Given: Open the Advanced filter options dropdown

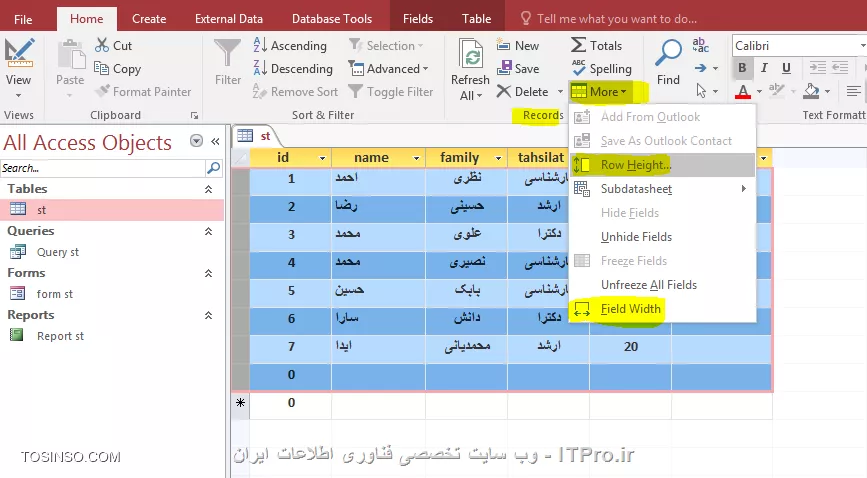Looking at the screenshot, I should [389, 69].
